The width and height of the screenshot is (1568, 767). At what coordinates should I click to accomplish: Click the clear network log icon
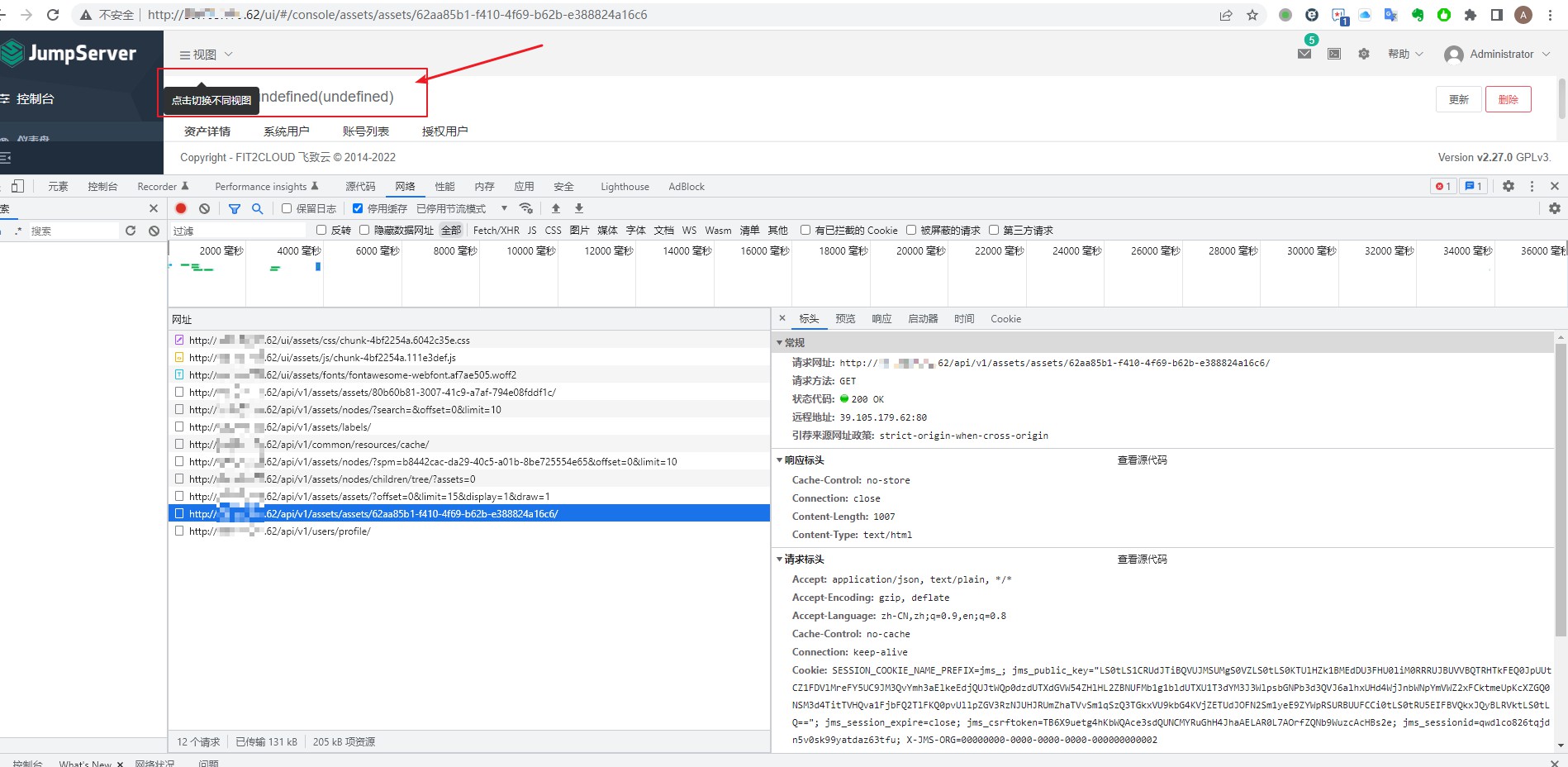coord(204,208)
